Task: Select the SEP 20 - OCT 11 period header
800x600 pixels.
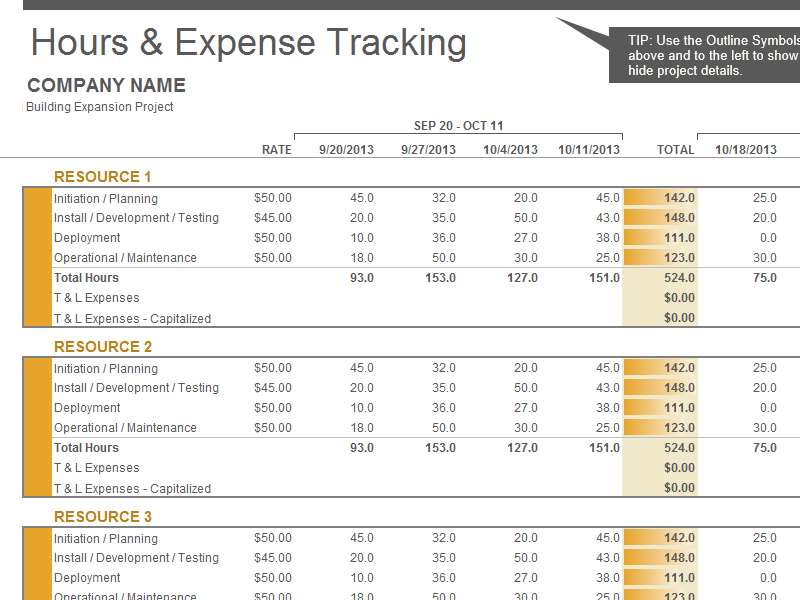Action: coord(458,126)
